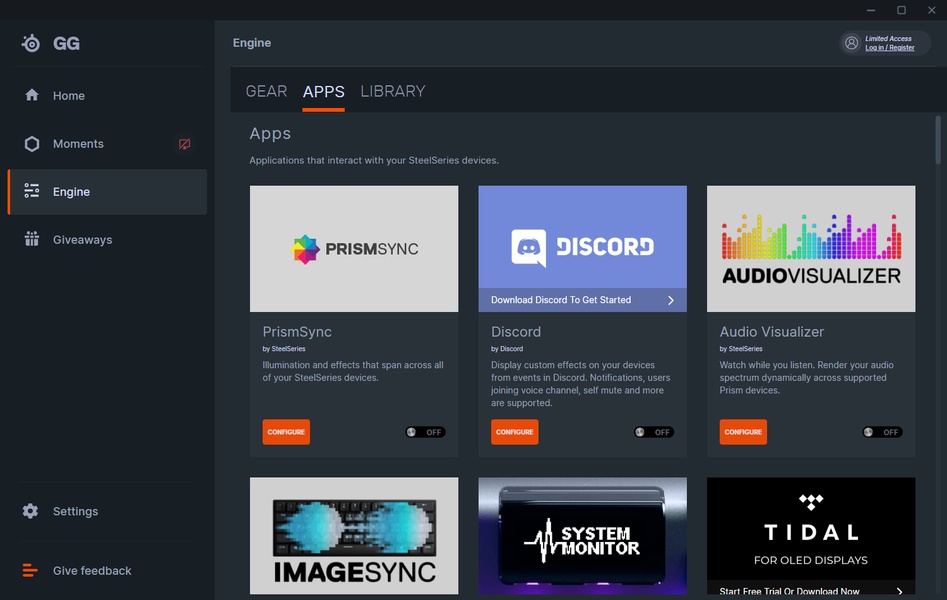Click the vertical scrollbar on the right
The height and width of the screenshot is (600, 947).
click(938, 140)
